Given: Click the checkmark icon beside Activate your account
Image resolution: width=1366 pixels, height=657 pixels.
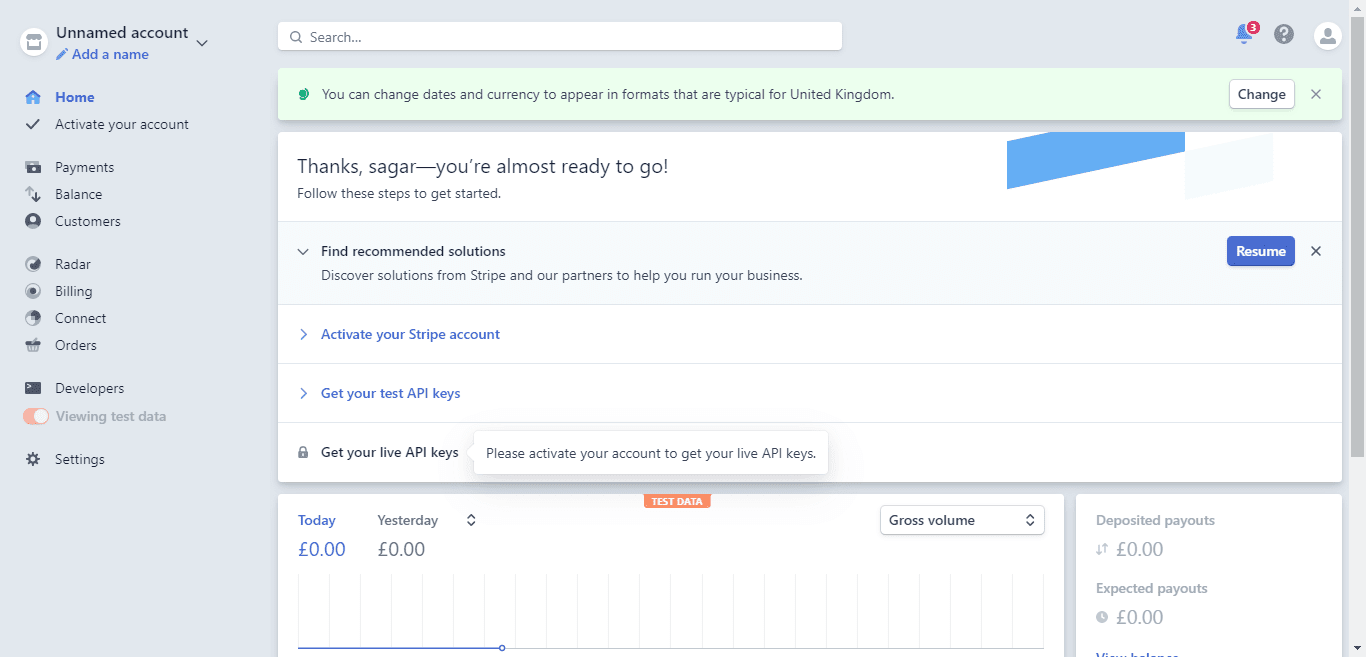Looking at the screenshot, I should click(33, 124).
